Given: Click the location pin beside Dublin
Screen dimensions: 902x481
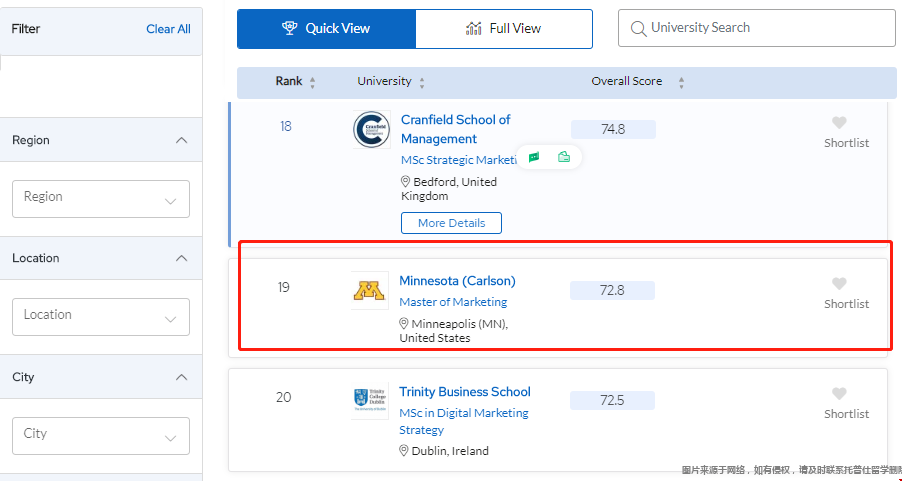Looking at the screenshot, I should (x=404, y=451).
